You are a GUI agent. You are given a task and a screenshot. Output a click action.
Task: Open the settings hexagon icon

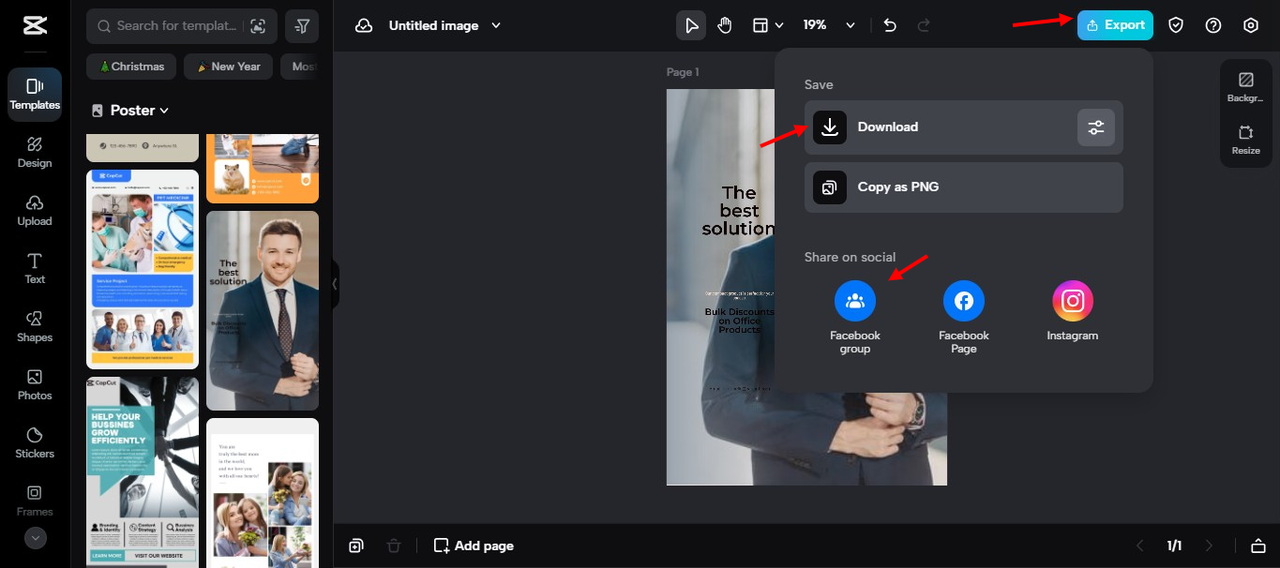click(1251, 26)
